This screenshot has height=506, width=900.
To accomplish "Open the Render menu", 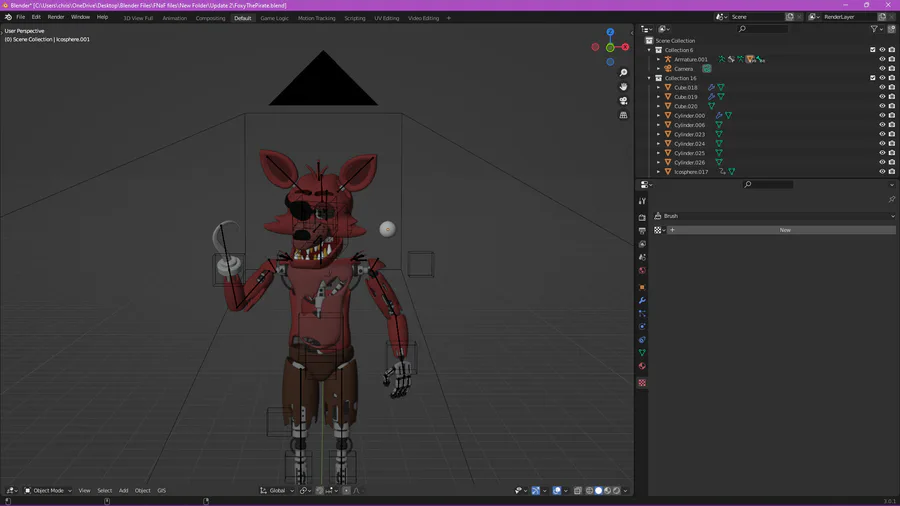I will click(56, 17).
